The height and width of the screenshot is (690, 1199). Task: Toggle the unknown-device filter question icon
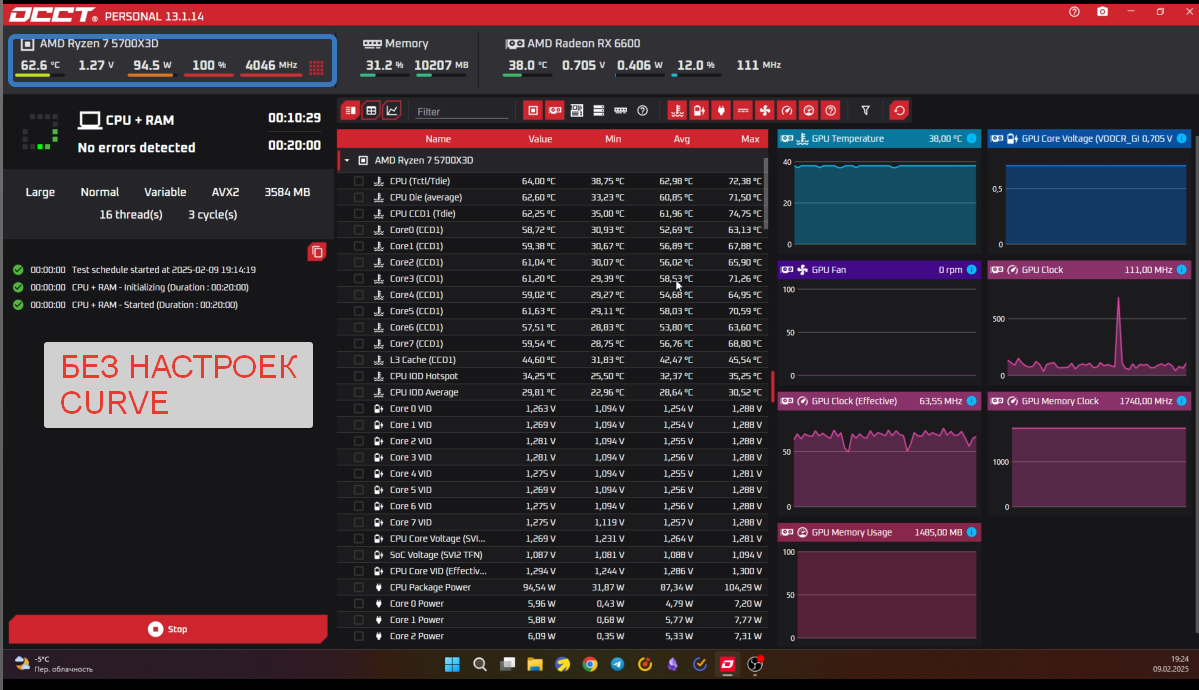(x=642, y=111)
